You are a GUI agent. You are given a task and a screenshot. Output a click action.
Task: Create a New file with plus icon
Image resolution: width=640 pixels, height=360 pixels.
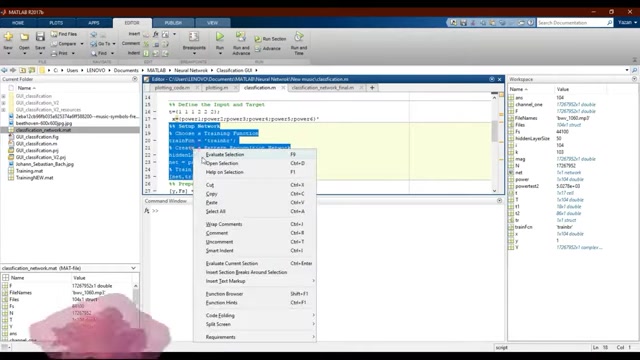(x=8, y=37)
